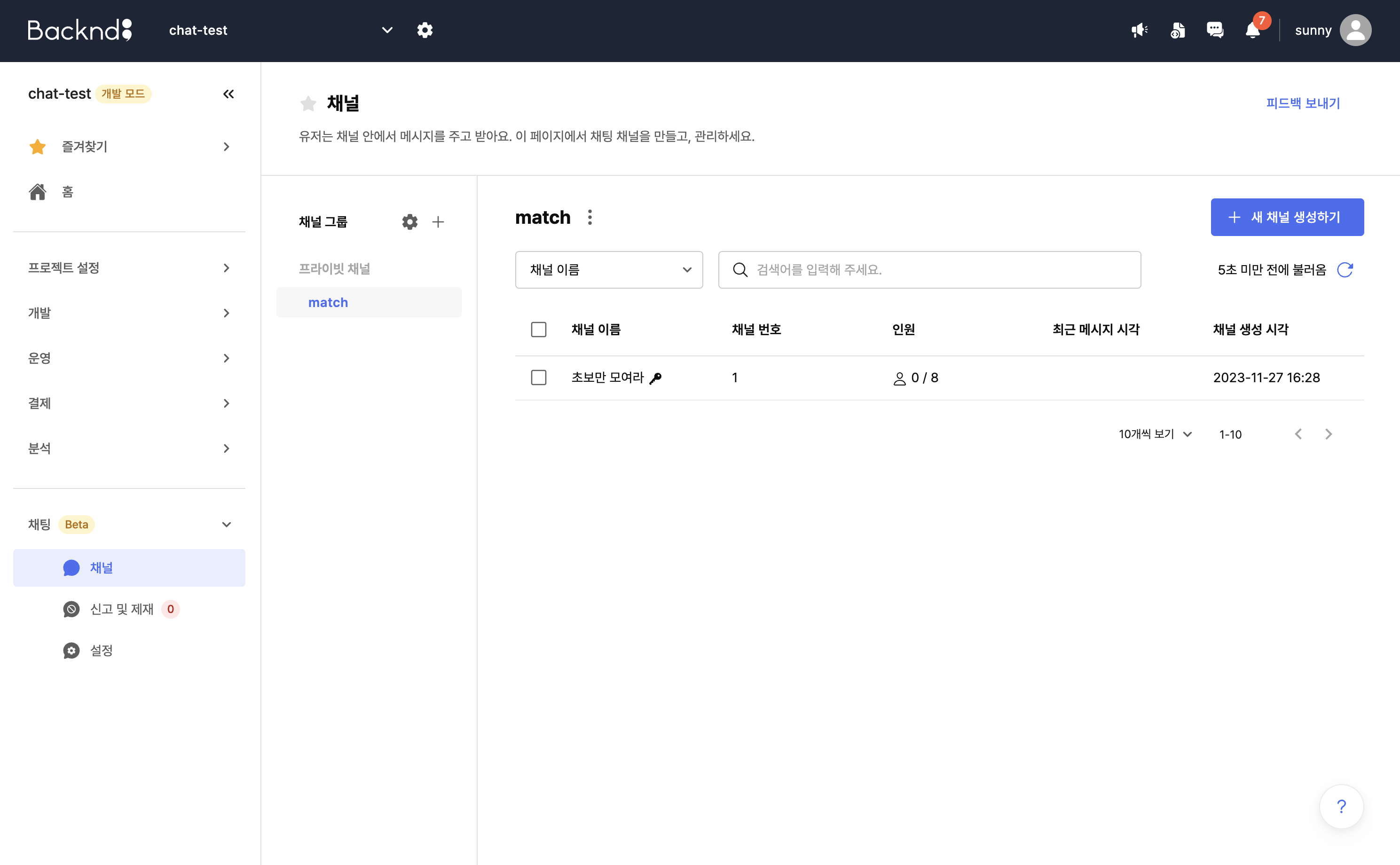Click the 채널 chat bubble icon in sidebar
The width and height of the screenshot is (1400, 865).
(71, 568)
